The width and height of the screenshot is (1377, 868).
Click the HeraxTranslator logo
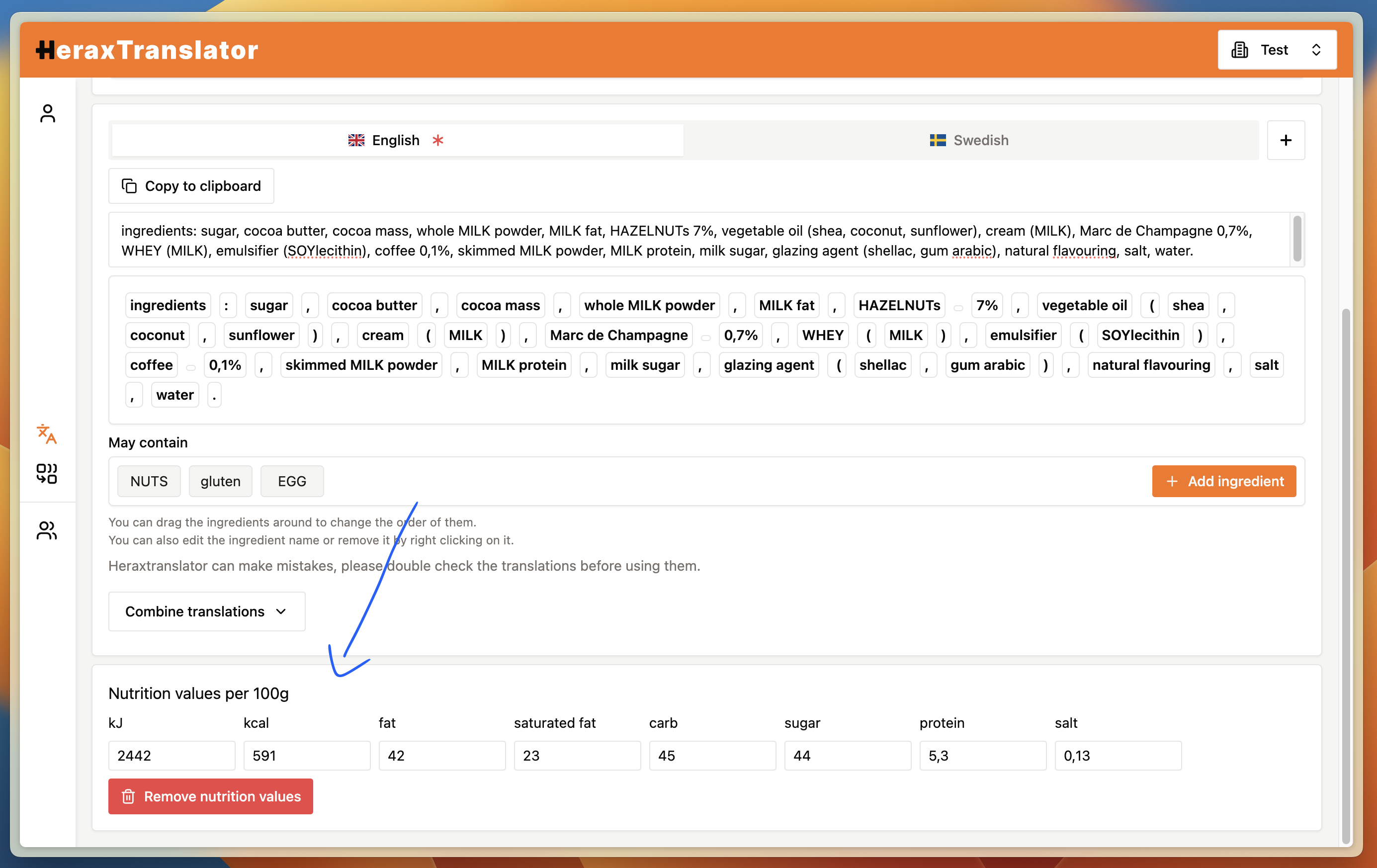147,50
